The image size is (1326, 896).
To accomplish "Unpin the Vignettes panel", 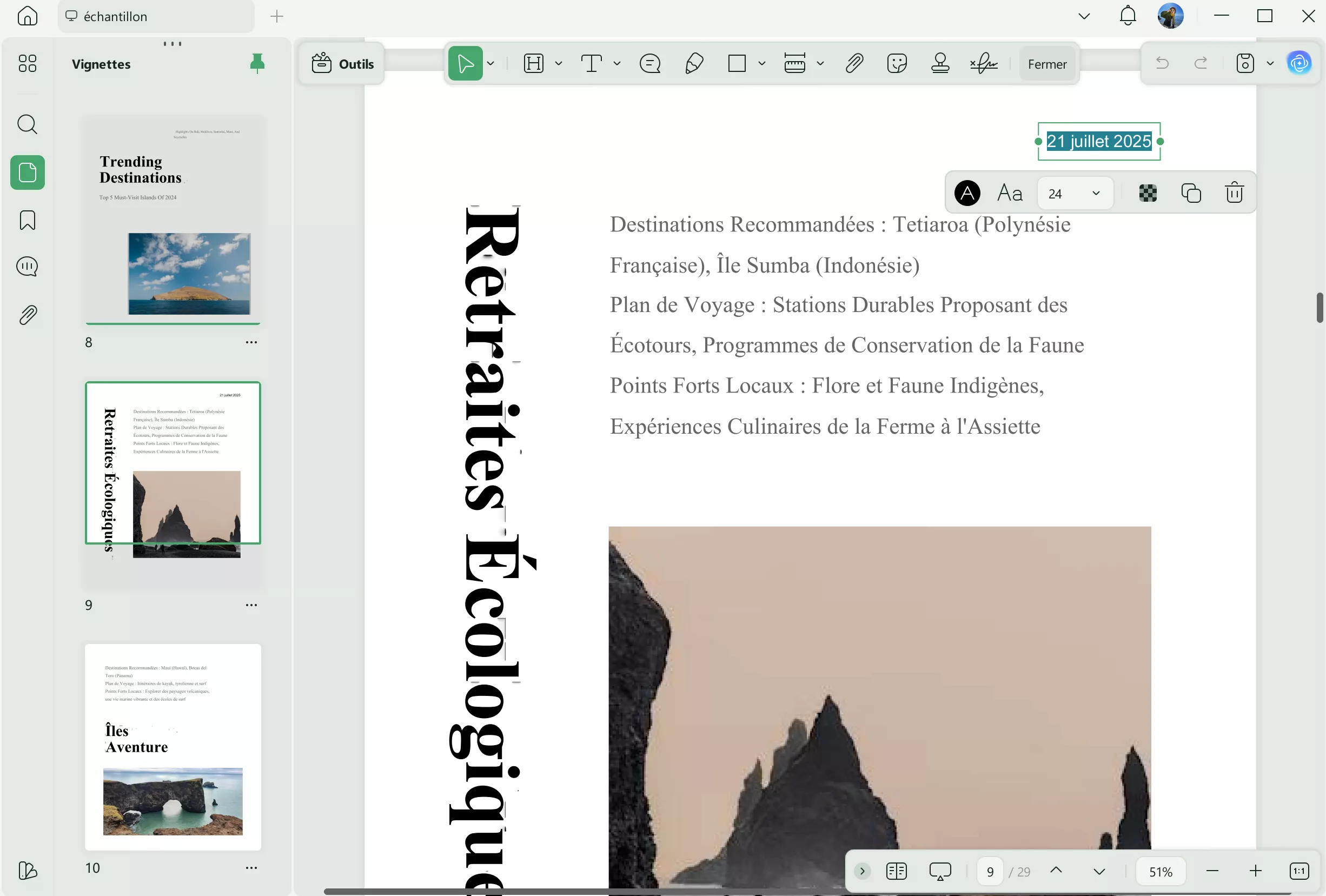I will [x=257, y=63].
